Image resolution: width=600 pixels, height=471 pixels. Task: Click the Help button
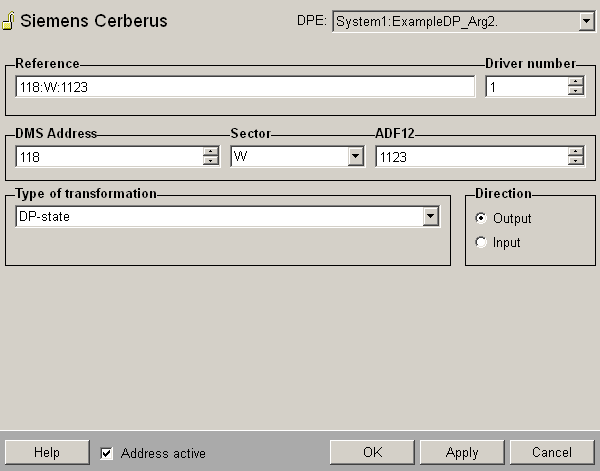(47, 452)
